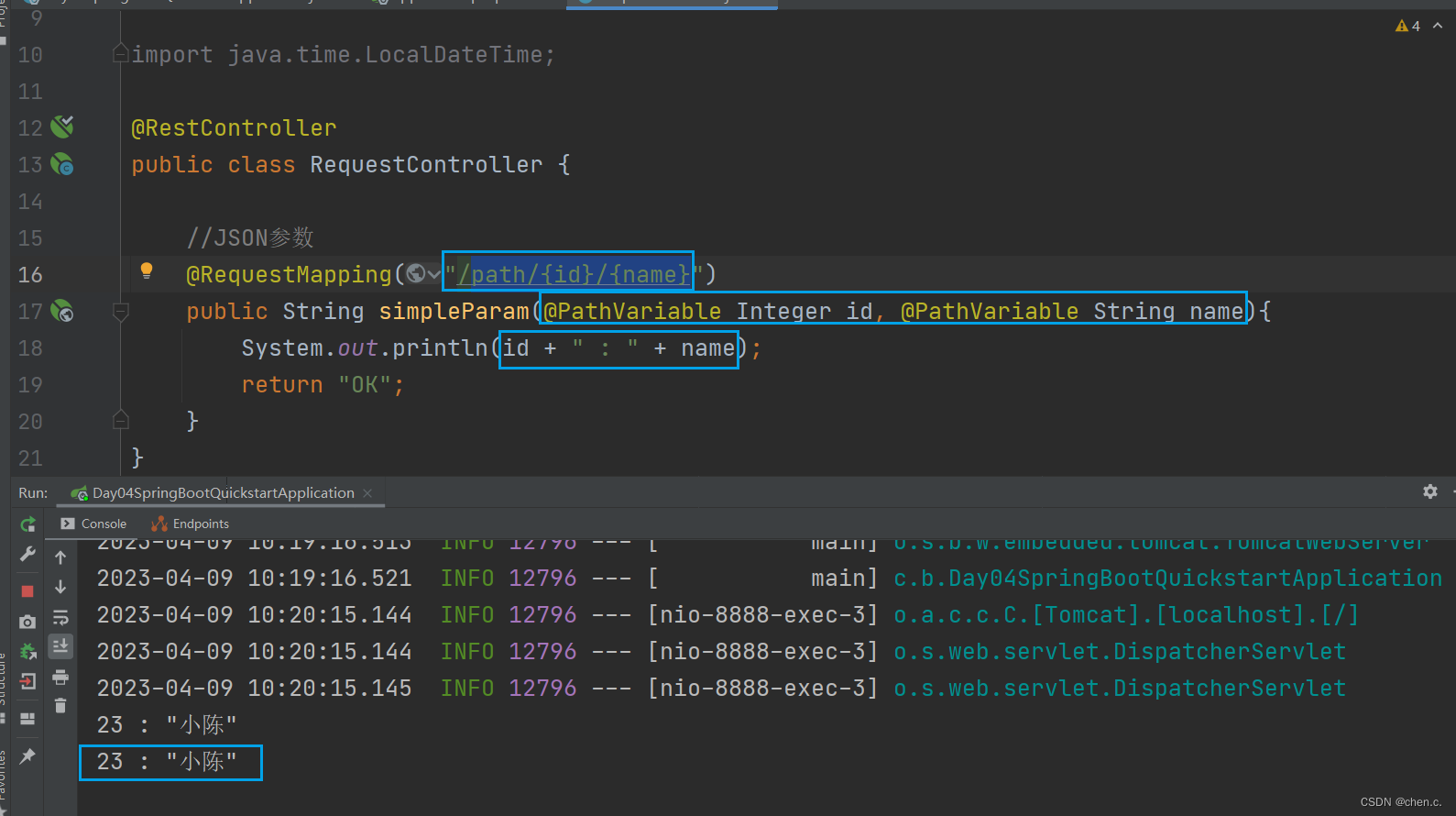Click the @PathVariable before String name
Screen dimensions: 1456x816
pos(990,312)
